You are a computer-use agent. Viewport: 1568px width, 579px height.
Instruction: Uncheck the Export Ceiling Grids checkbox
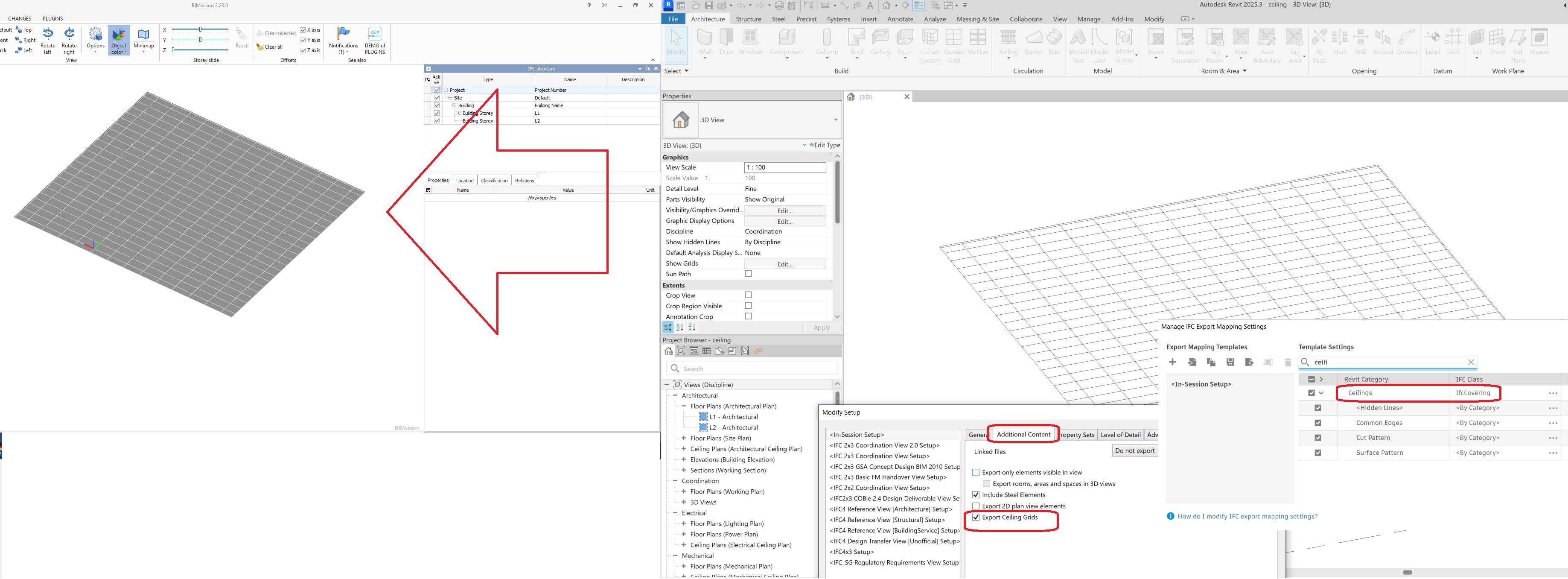coord(976,518)
